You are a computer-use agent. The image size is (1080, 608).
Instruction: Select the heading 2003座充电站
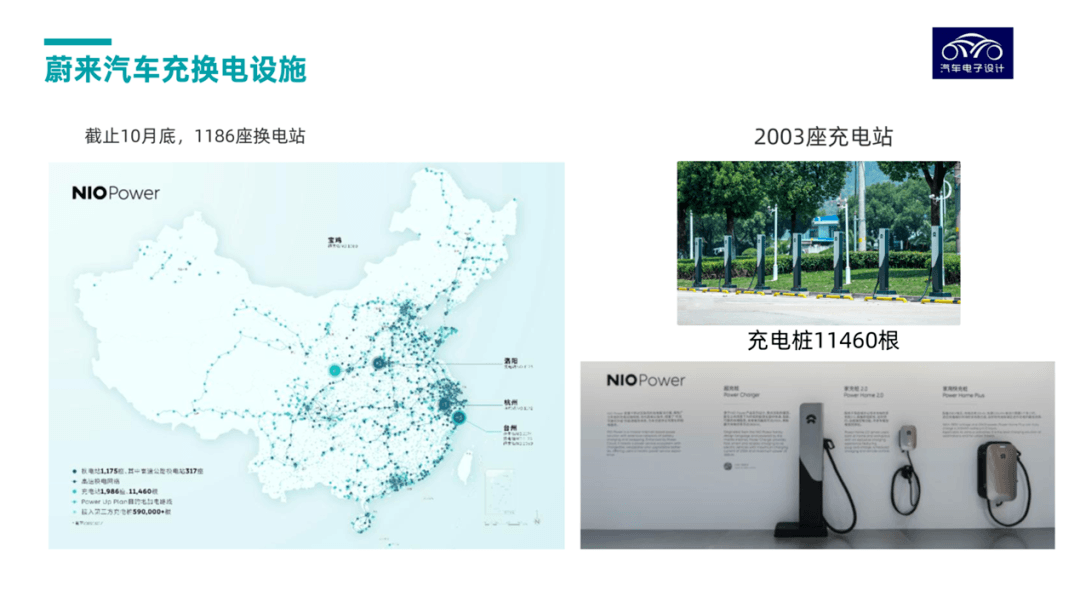[x=823, y=136]
